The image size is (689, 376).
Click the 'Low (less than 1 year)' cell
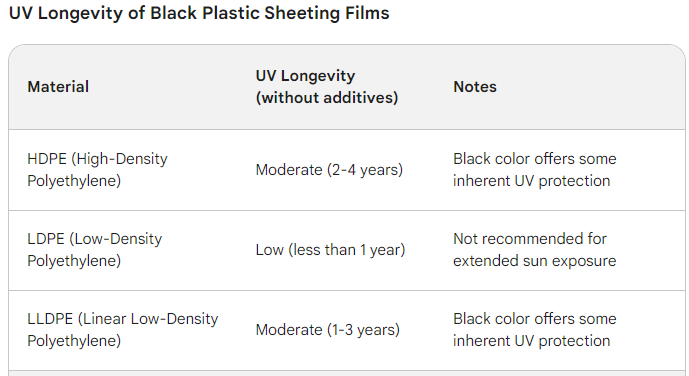[x=330, y=249]
